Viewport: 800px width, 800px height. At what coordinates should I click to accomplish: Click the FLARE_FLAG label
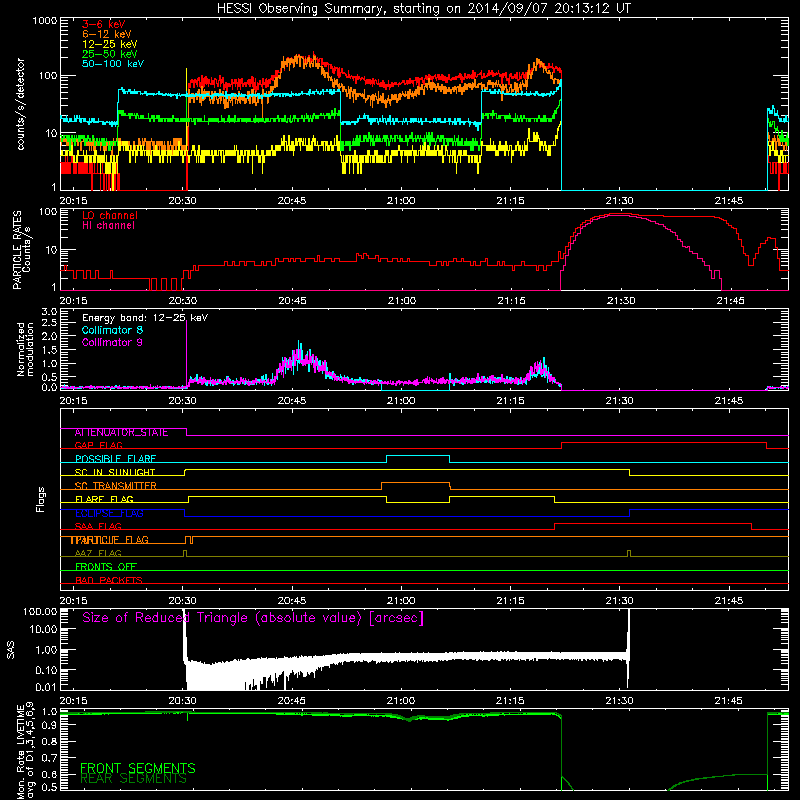coord(104,499)
